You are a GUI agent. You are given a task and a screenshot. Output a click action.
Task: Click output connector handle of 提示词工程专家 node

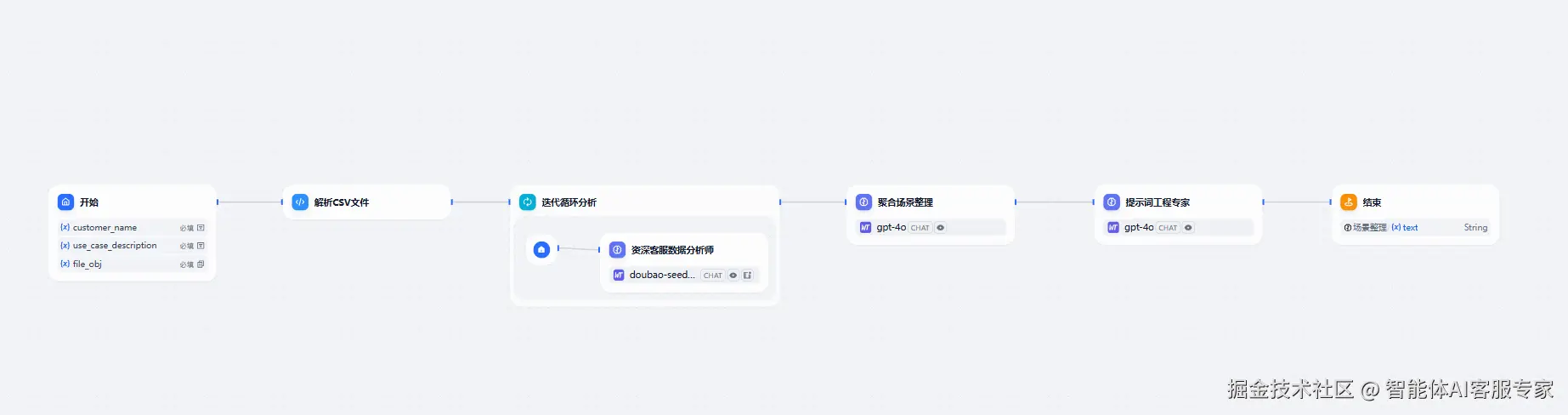pos(1264,202)
